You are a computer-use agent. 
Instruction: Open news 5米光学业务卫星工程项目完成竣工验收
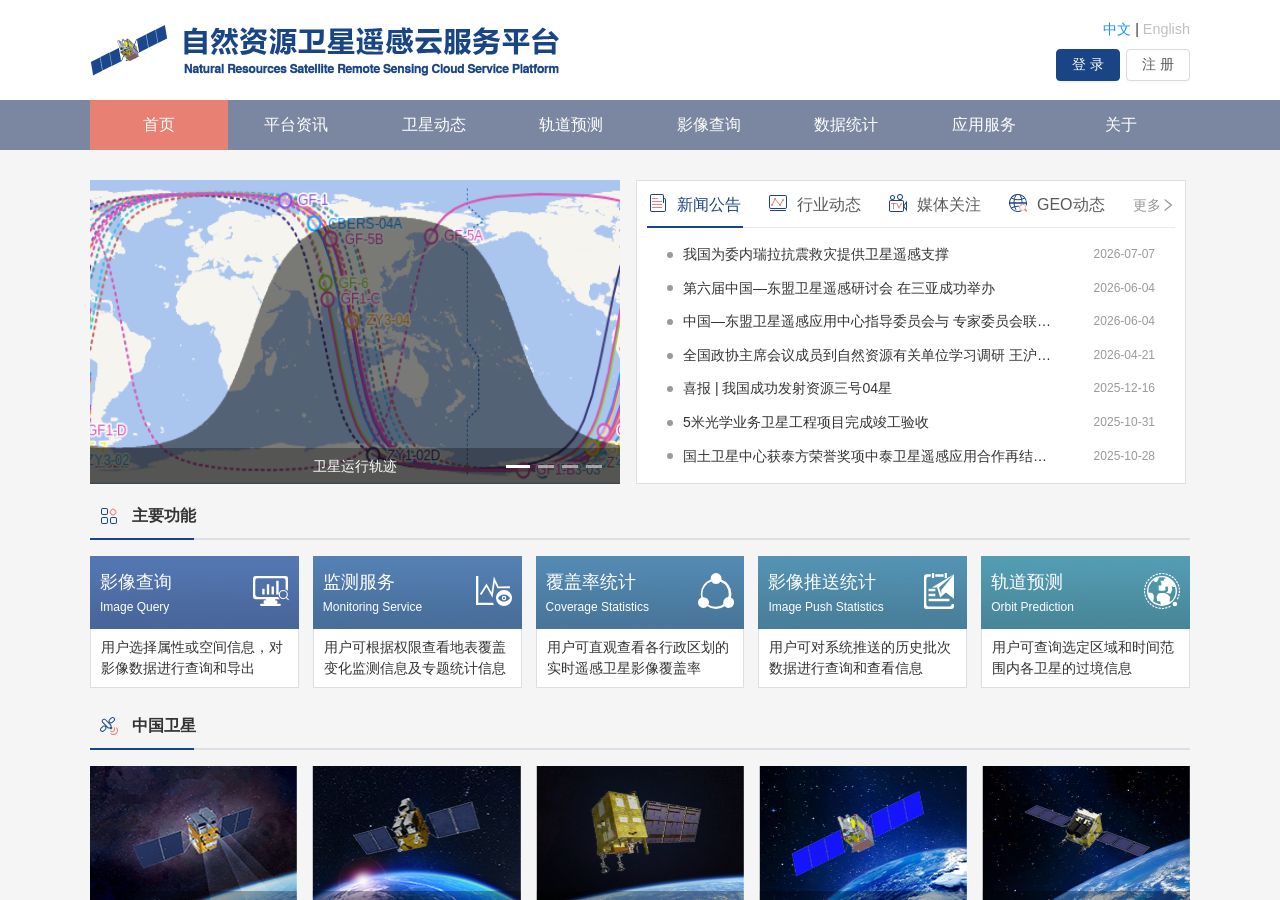(x=806, y=422)
